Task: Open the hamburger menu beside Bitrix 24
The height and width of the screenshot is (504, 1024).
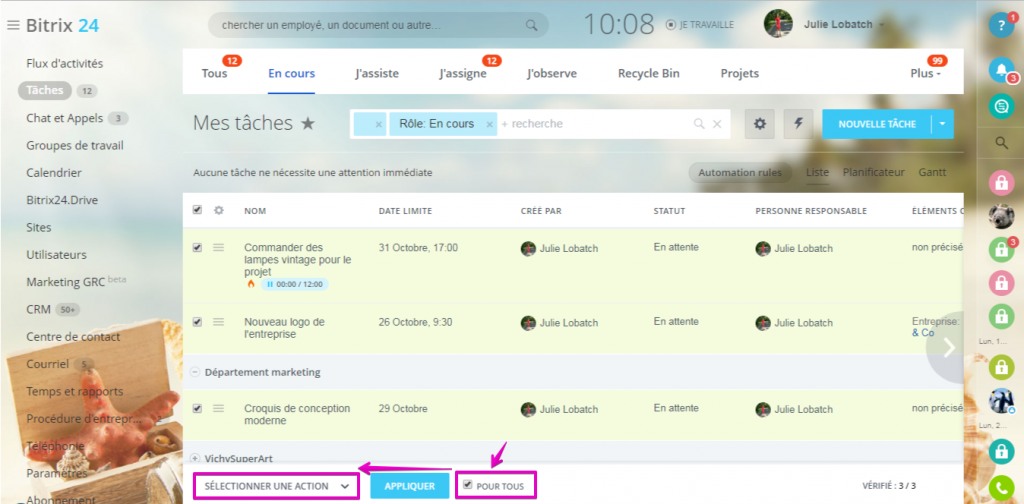Action: tap(13, 25)
